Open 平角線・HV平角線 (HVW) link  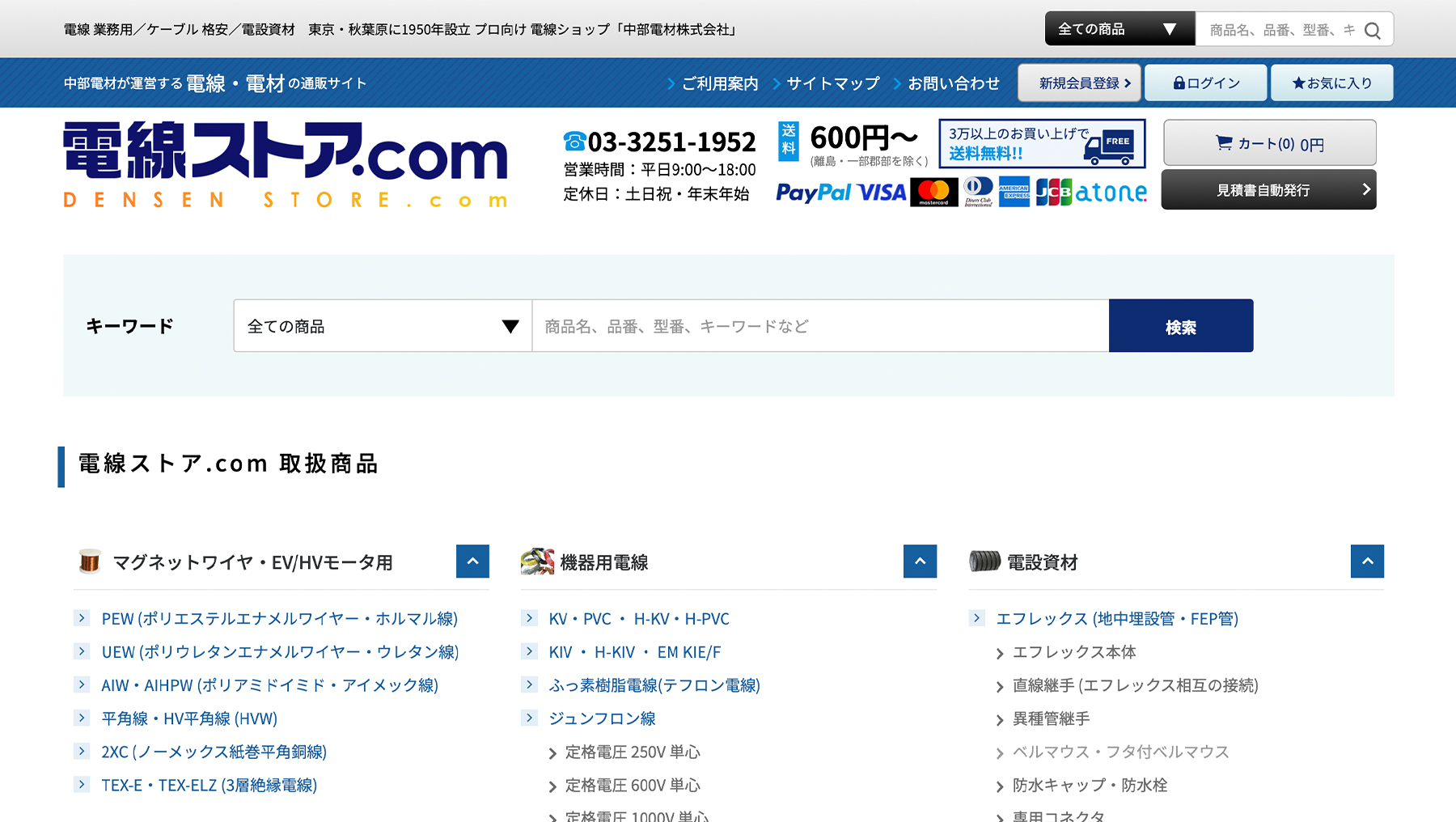[x=189, y=718]
